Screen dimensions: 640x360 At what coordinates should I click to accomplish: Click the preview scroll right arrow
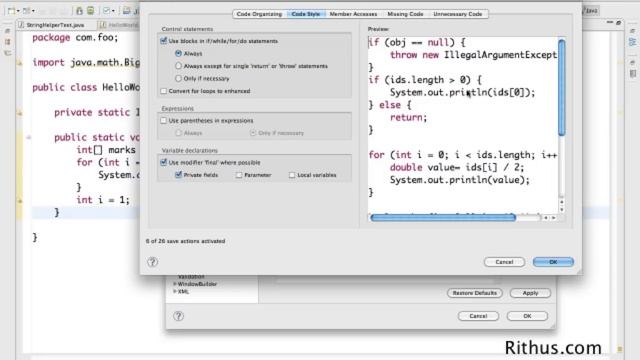coord(554,218)
